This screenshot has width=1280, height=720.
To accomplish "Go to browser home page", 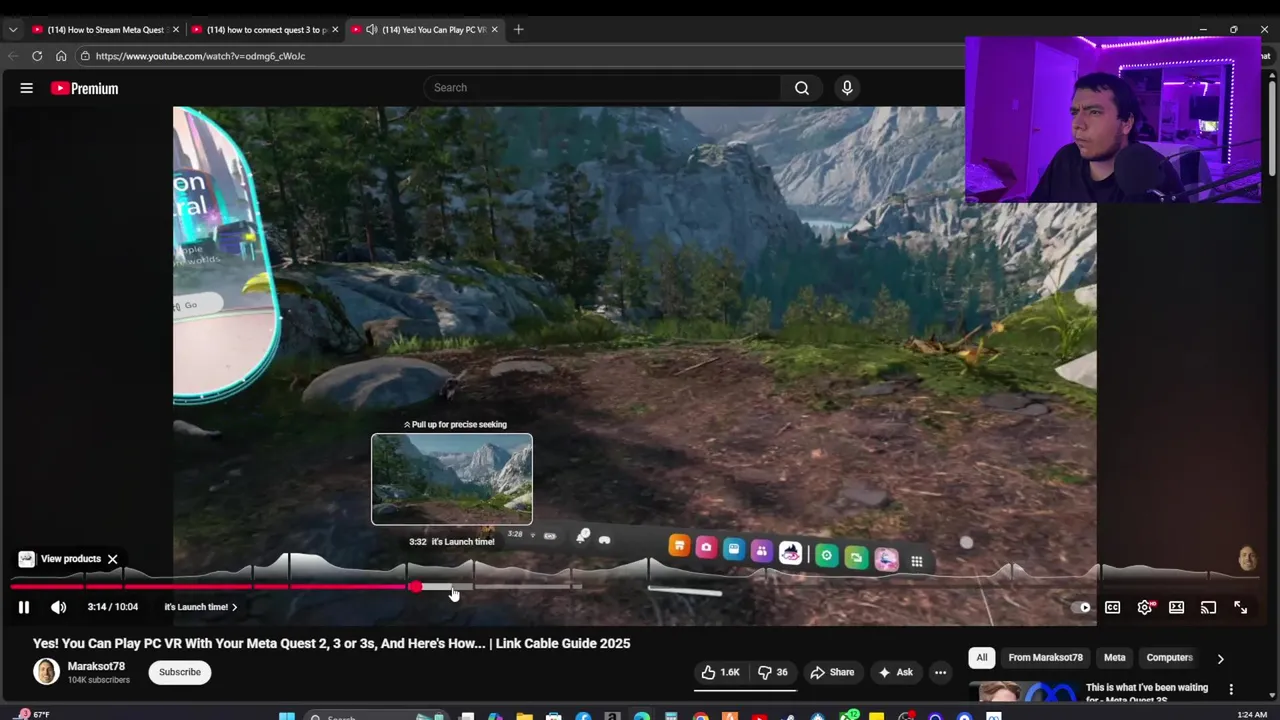I will pyautogui.click(x=61, y=56).
